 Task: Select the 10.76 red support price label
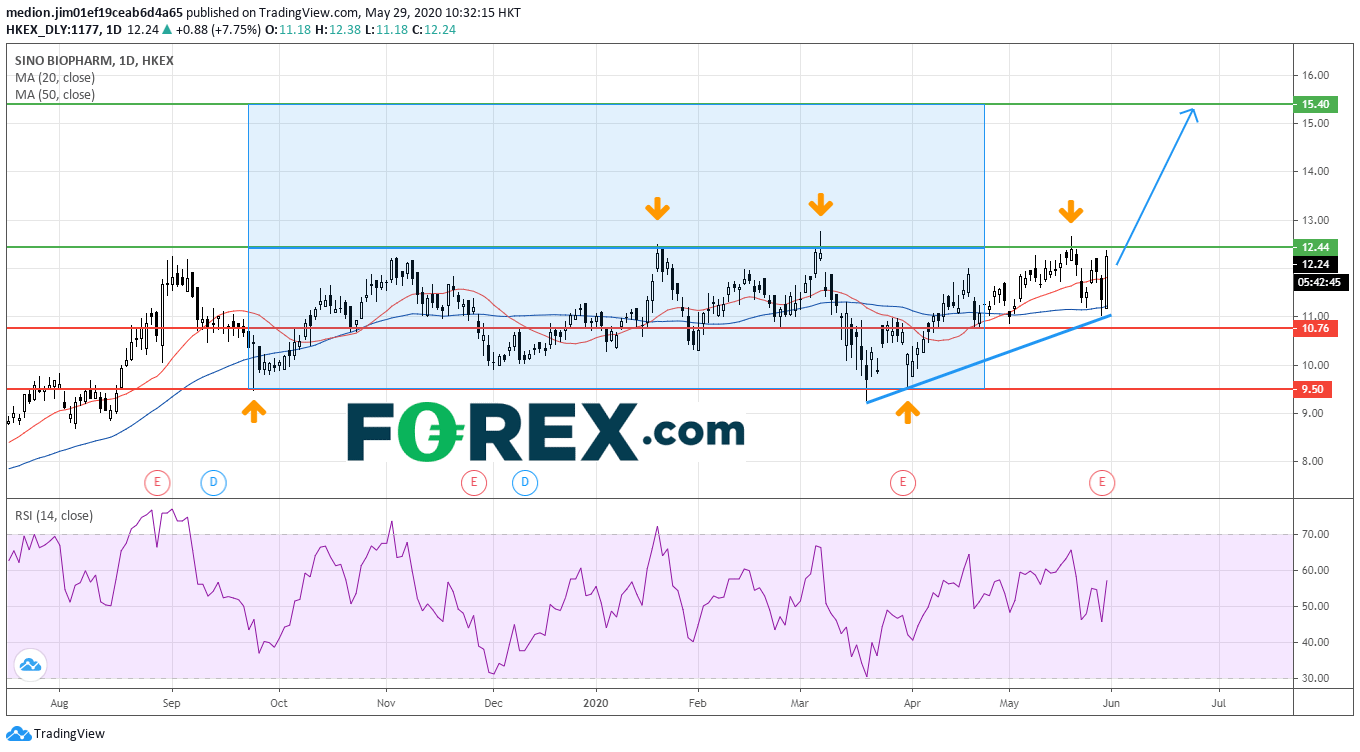click(x=1314, y=328)
